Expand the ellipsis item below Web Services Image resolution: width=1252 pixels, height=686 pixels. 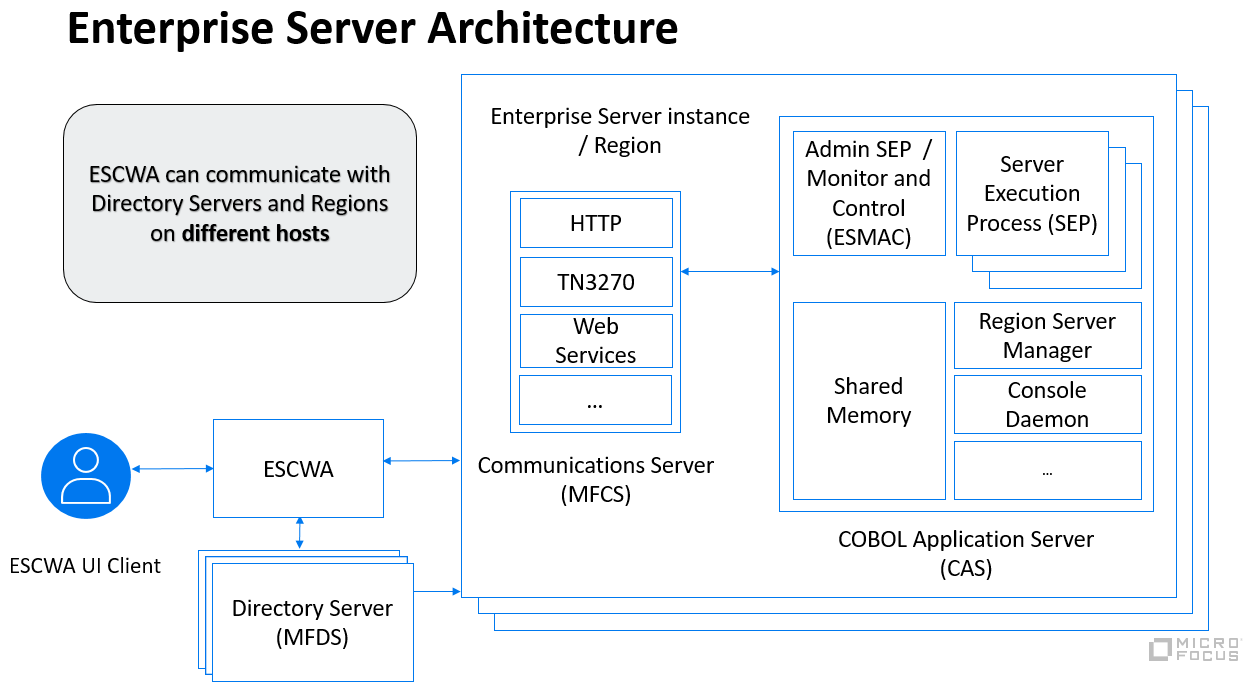(x=596, y=399)
